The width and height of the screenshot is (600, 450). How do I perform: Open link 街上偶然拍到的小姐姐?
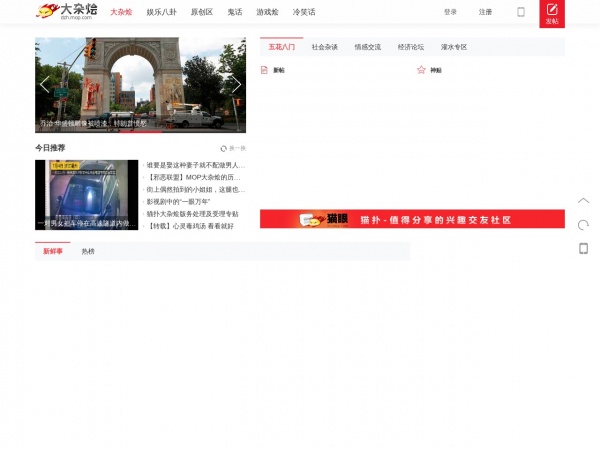196,190
